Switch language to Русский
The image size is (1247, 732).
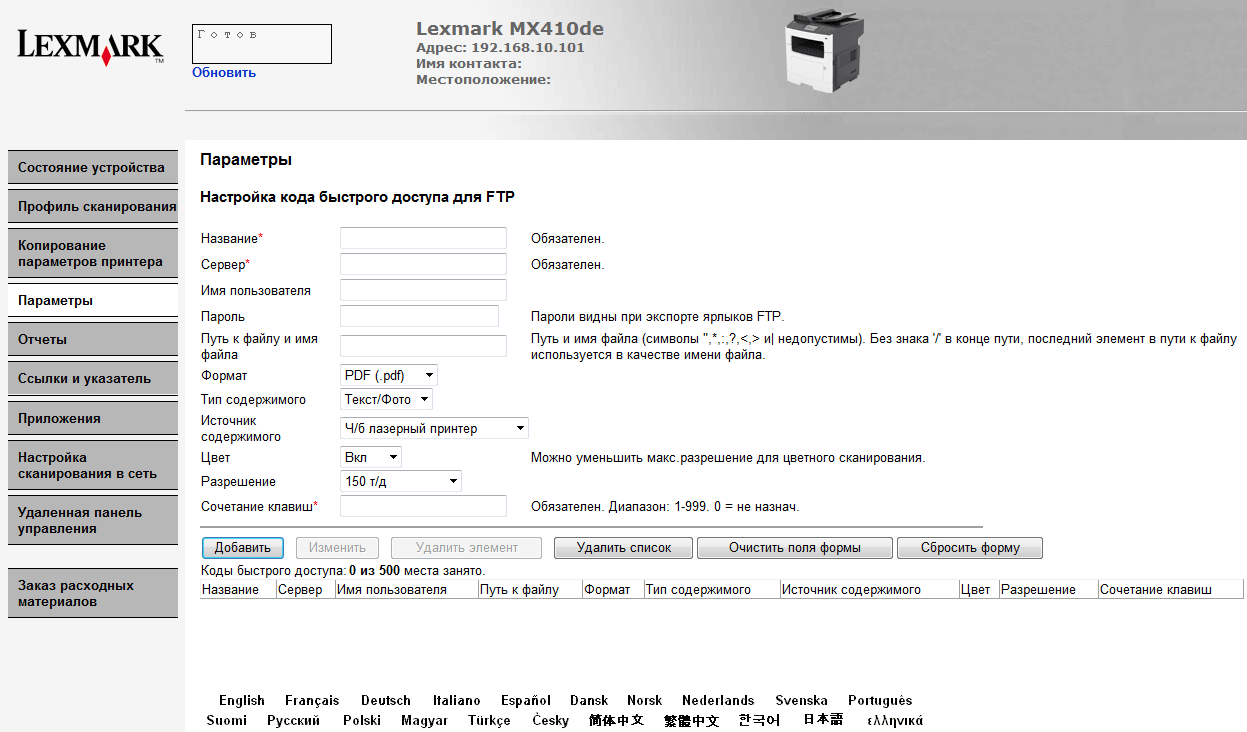[x=293, y=720]
